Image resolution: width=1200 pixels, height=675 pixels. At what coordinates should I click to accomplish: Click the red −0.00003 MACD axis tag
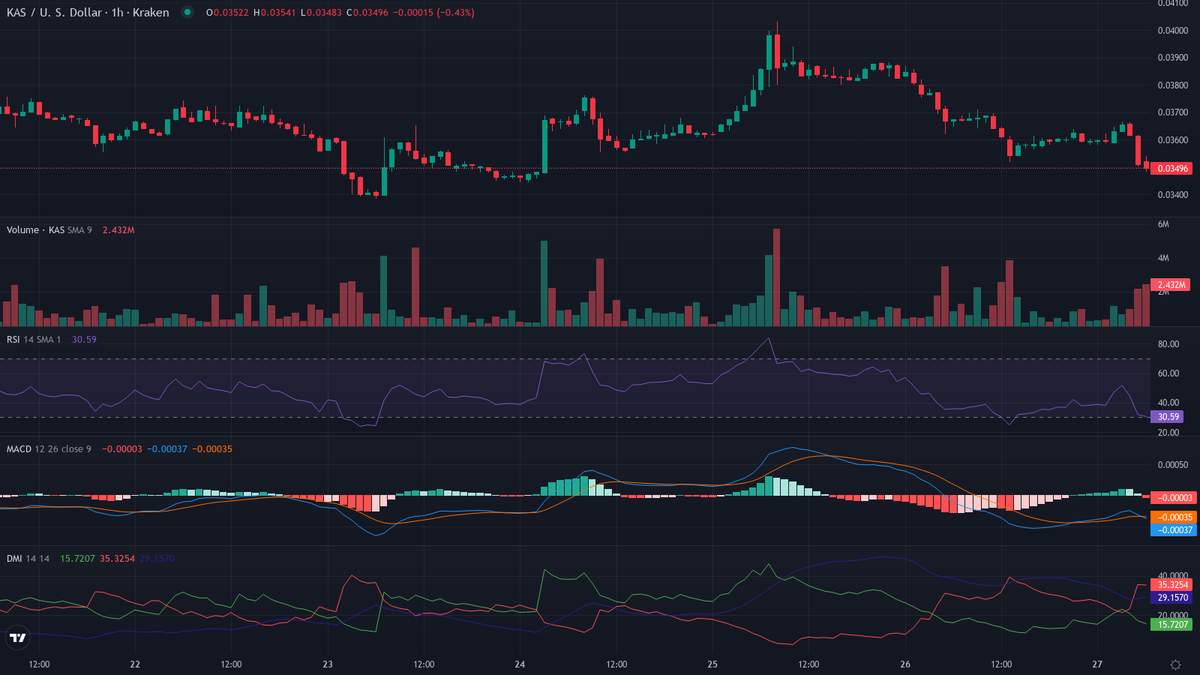click(x=1172, y=497)
